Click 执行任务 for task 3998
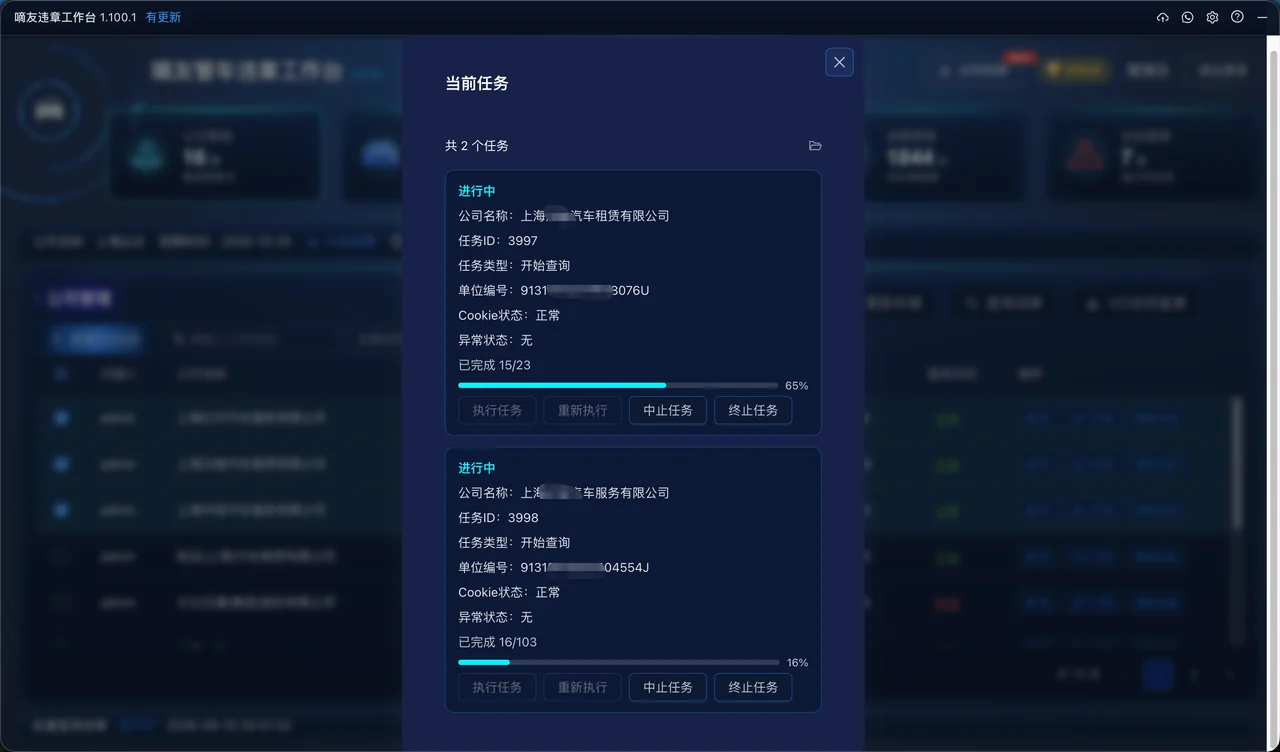 497,687
